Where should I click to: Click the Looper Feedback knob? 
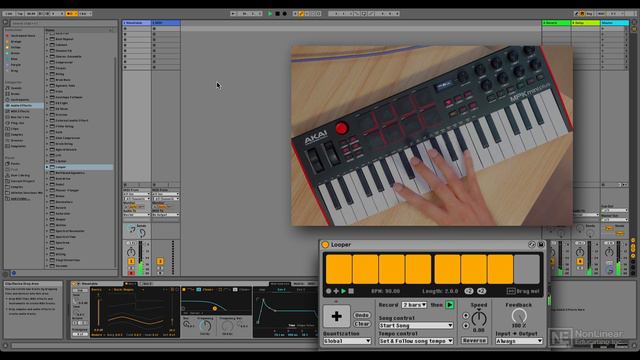[x=519, y=316]
